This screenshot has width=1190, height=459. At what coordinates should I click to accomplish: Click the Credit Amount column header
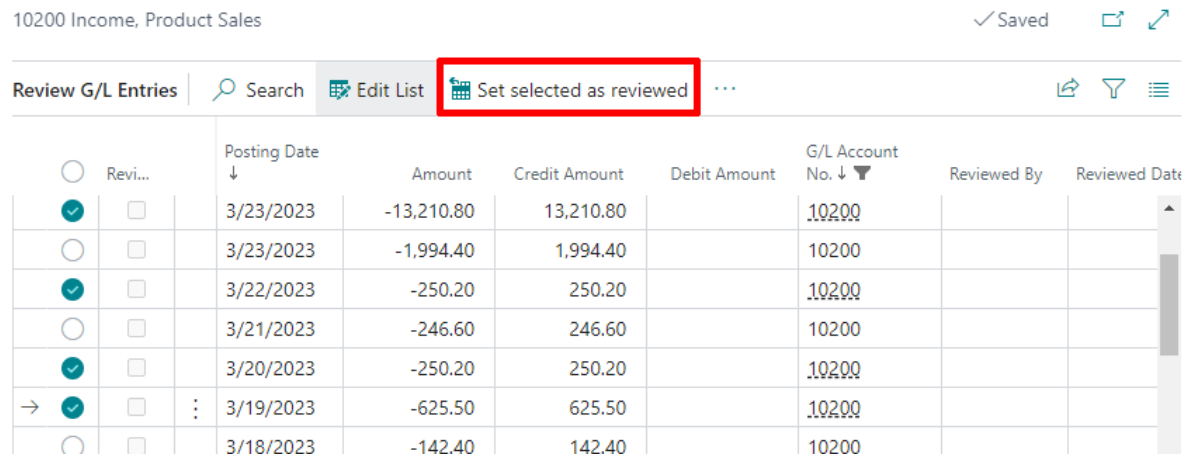(568, 174)
